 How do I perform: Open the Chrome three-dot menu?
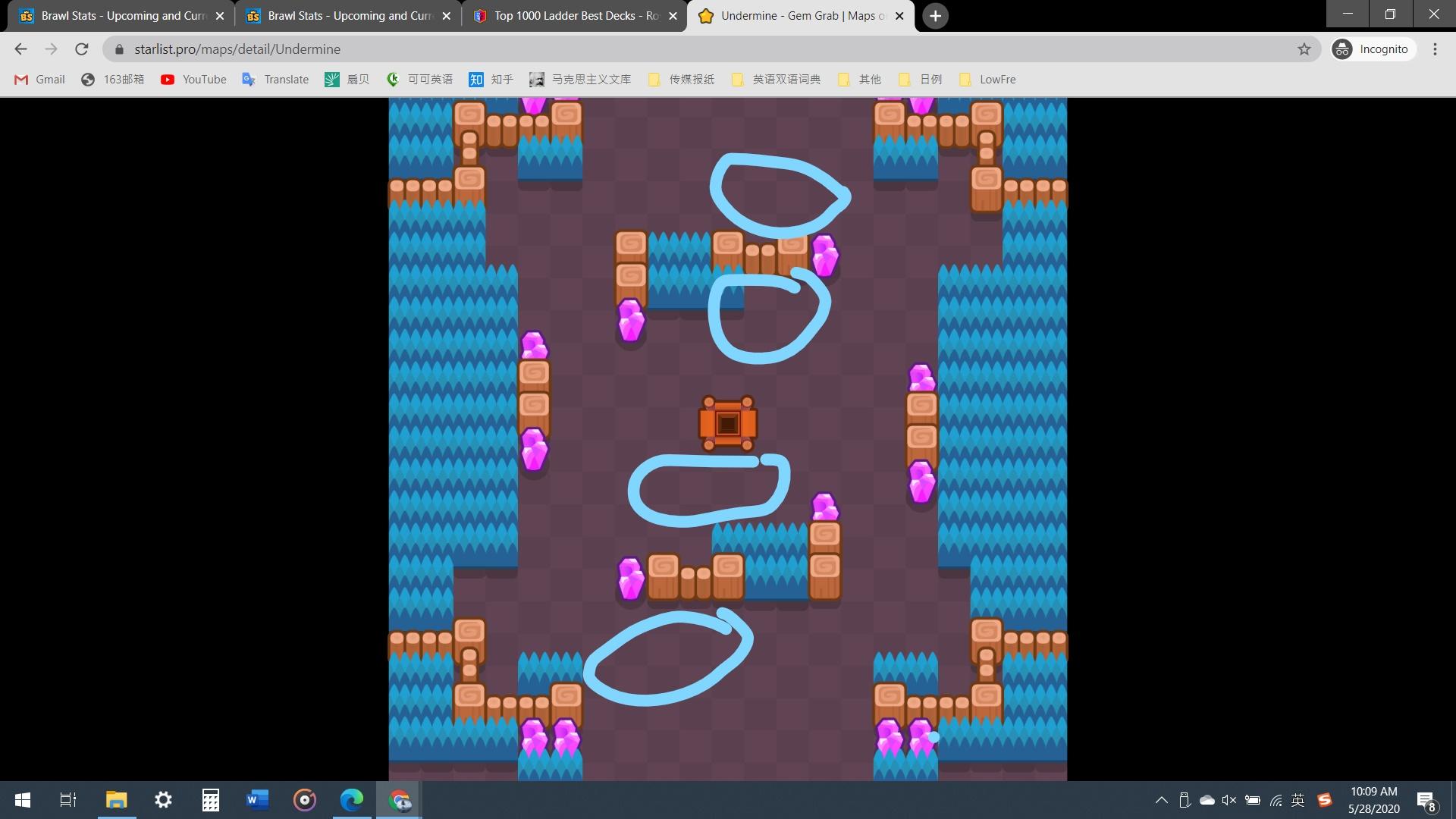1435,49
